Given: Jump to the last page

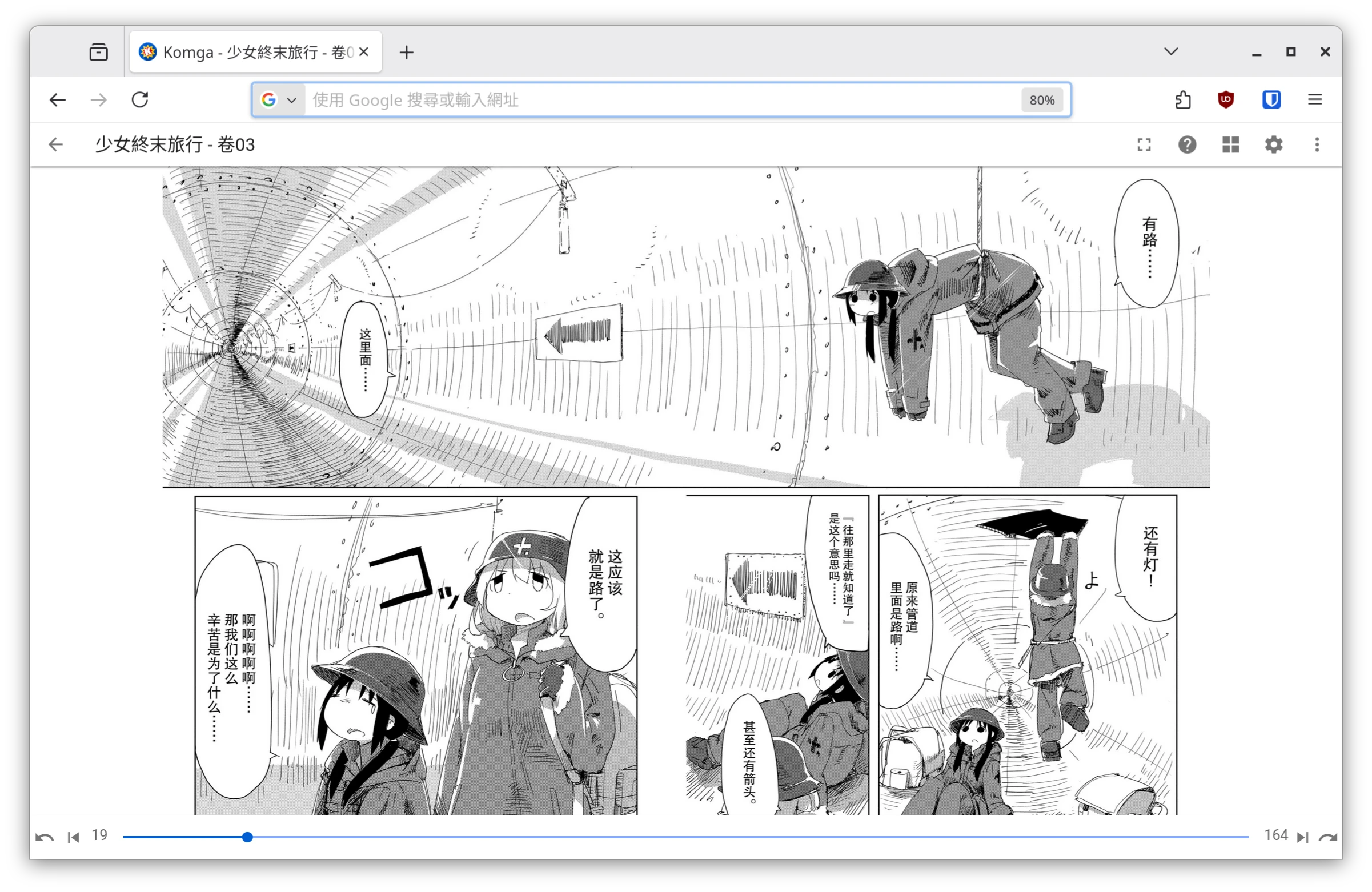Looking at the screenshot, I should tap(1302, 837).
